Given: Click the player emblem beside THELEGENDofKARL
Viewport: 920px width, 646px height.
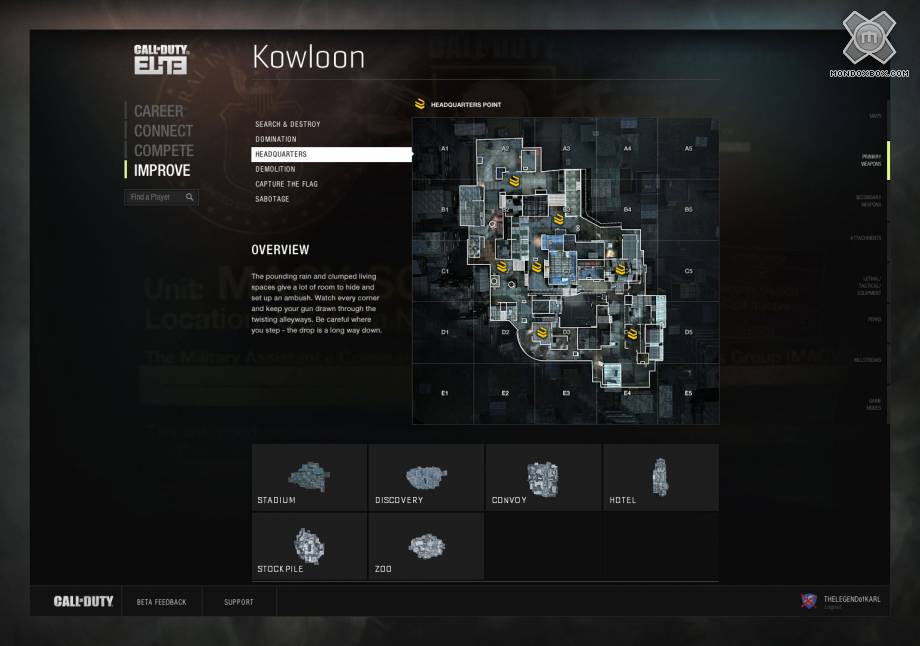Looking at the screenshot, I should point(808,601).
